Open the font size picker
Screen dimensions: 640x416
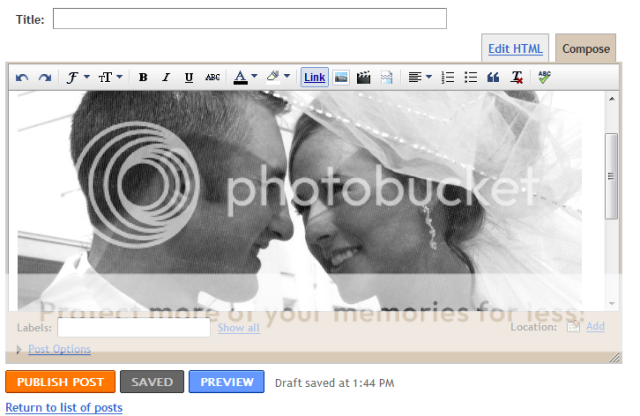105,77
